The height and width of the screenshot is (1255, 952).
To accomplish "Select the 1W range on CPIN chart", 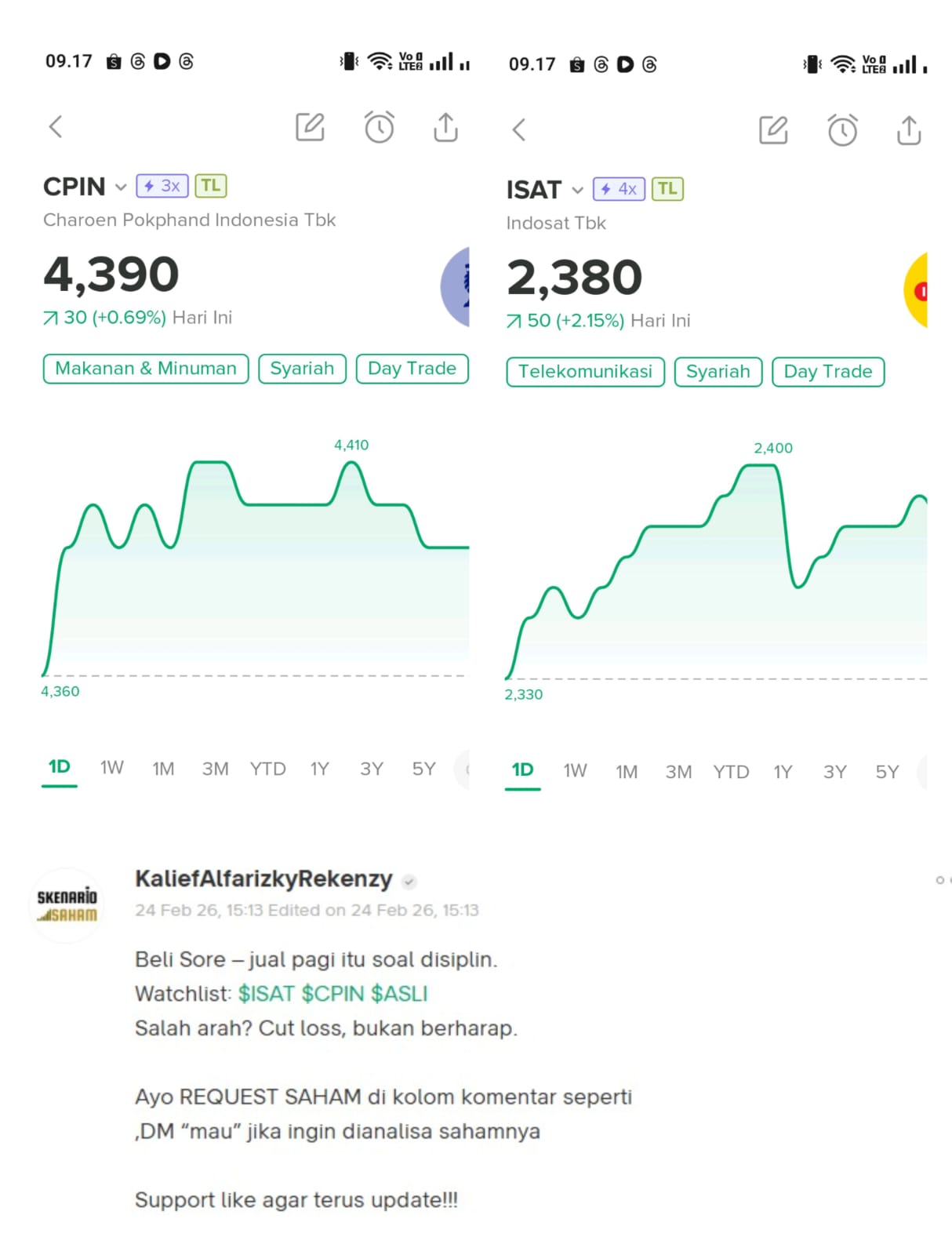I will click(112, 768).
